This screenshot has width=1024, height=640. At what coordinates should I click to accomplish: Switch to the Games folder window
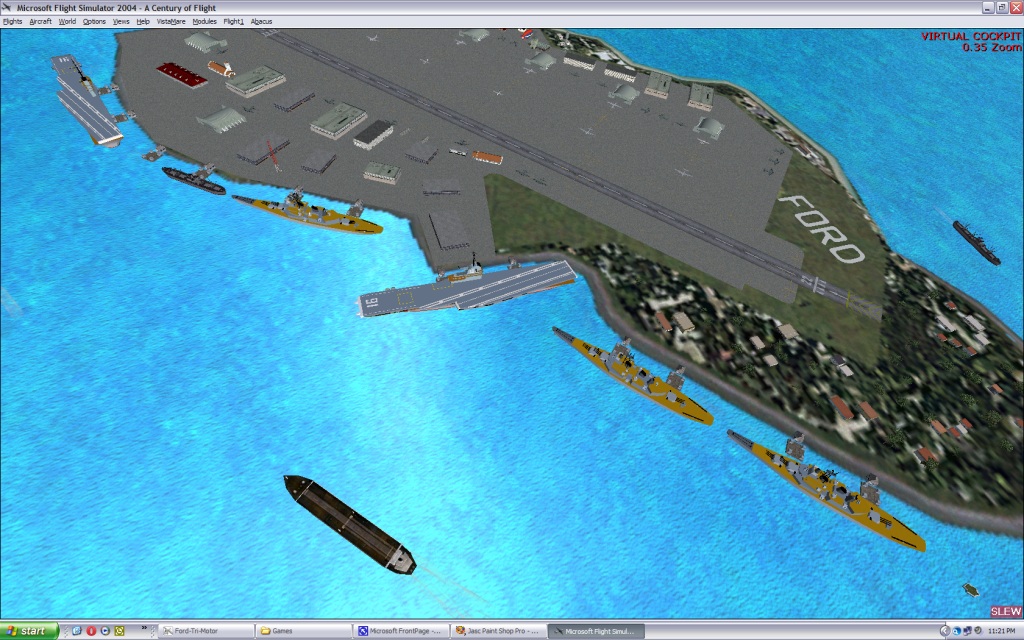pos(303,631)
